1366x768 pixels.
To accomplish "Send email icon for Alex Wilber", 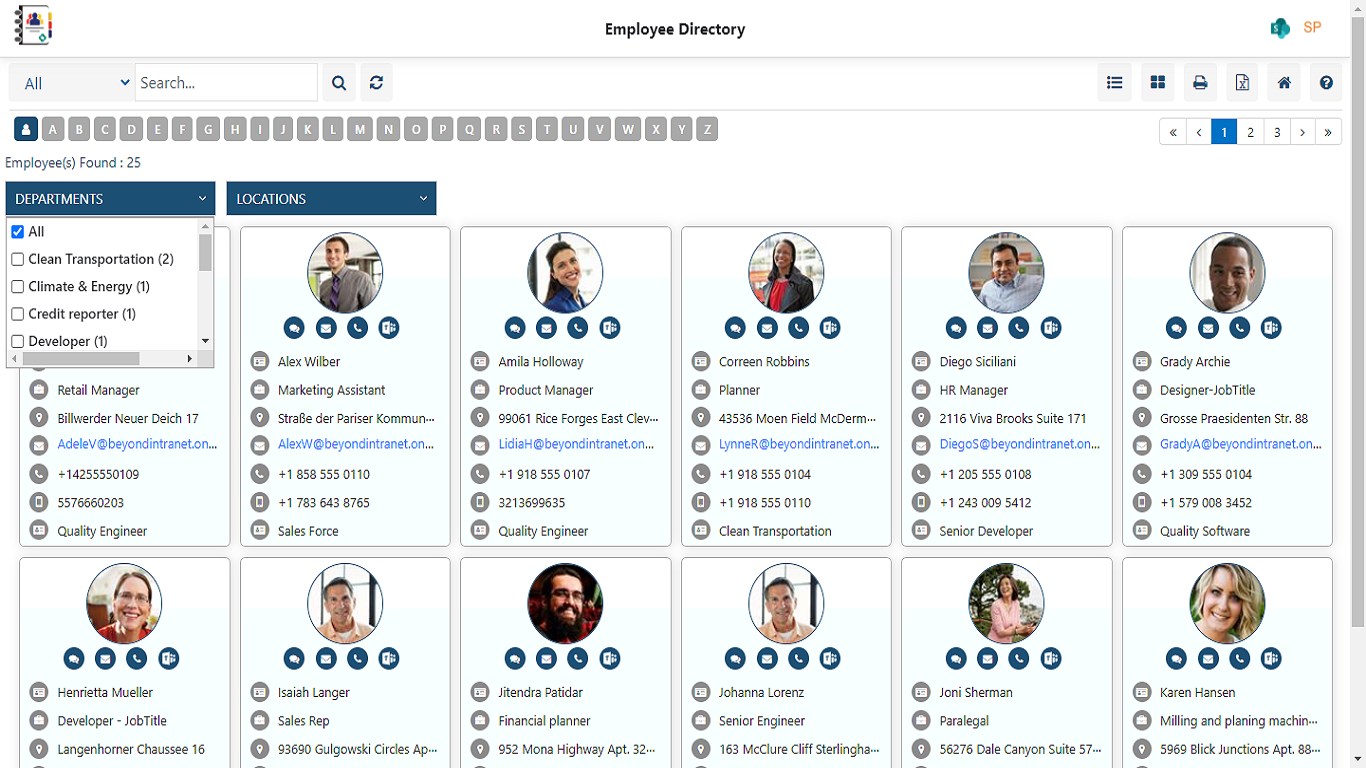I will (326, 327).
